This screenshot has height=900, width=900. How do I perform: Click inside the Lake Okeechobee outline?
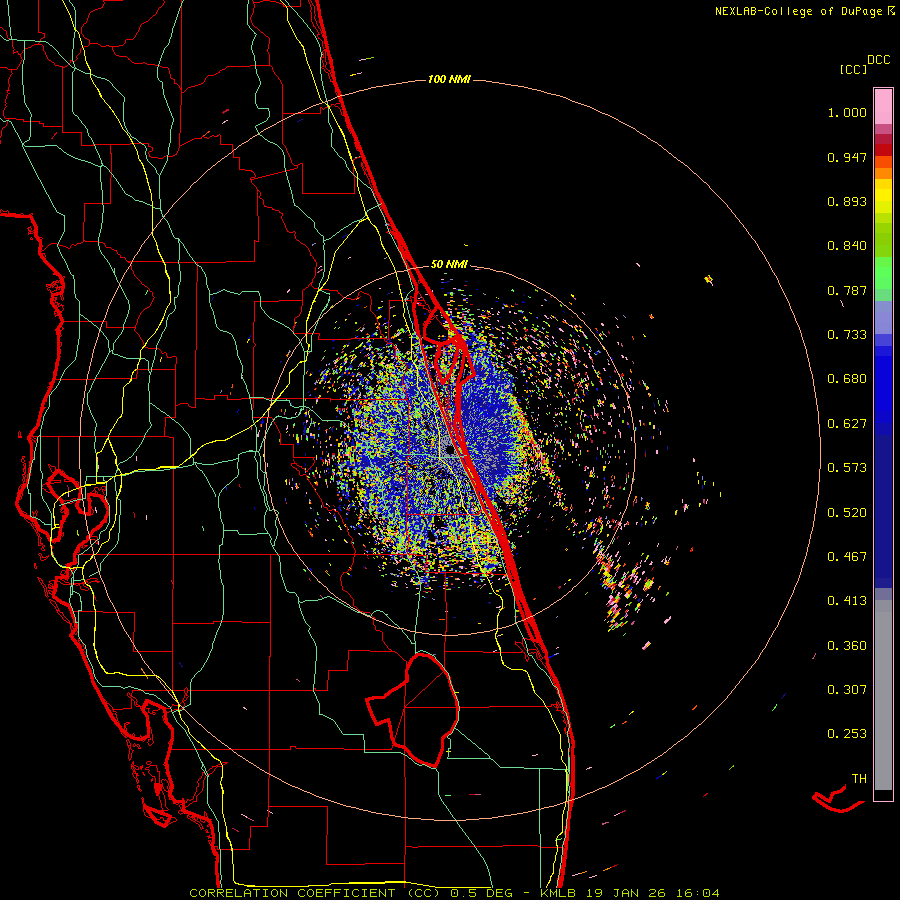(x=425, y=709)
